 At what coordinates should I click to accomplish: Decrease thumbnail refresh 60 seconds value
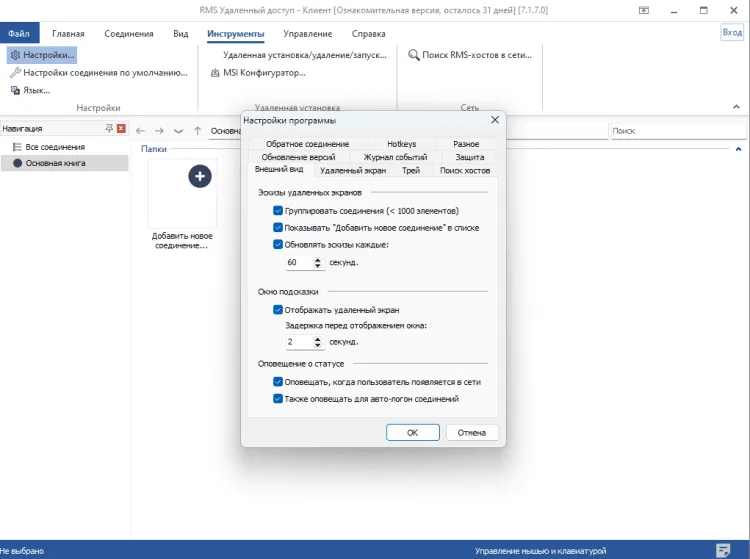point(318,265)
